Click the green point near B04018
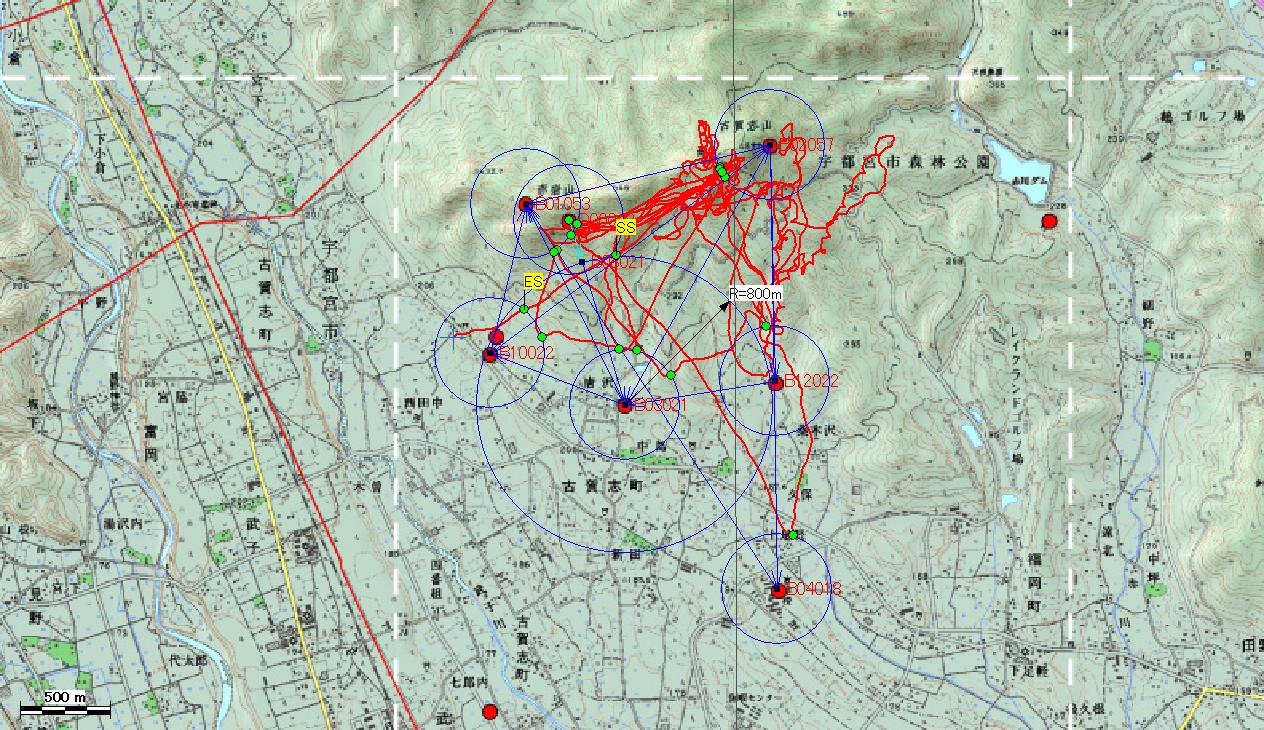 (x=792, y=535)
